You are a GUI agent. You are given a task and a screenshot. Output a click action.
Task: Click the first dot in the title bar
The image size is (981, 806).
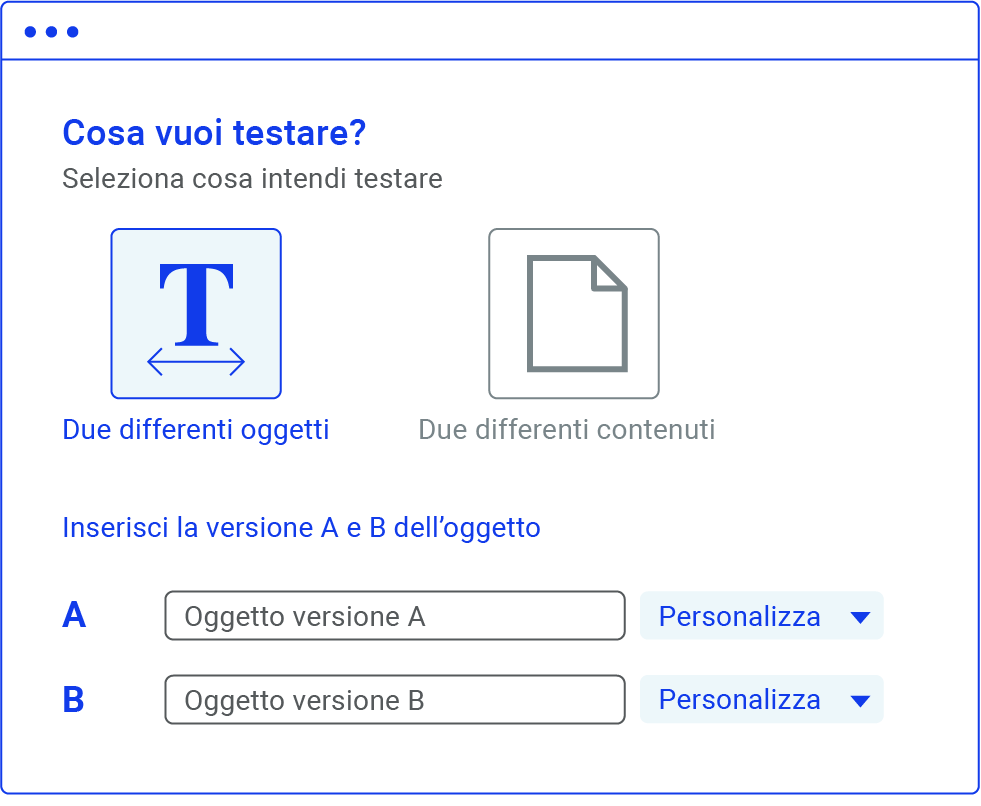(30, 32)
